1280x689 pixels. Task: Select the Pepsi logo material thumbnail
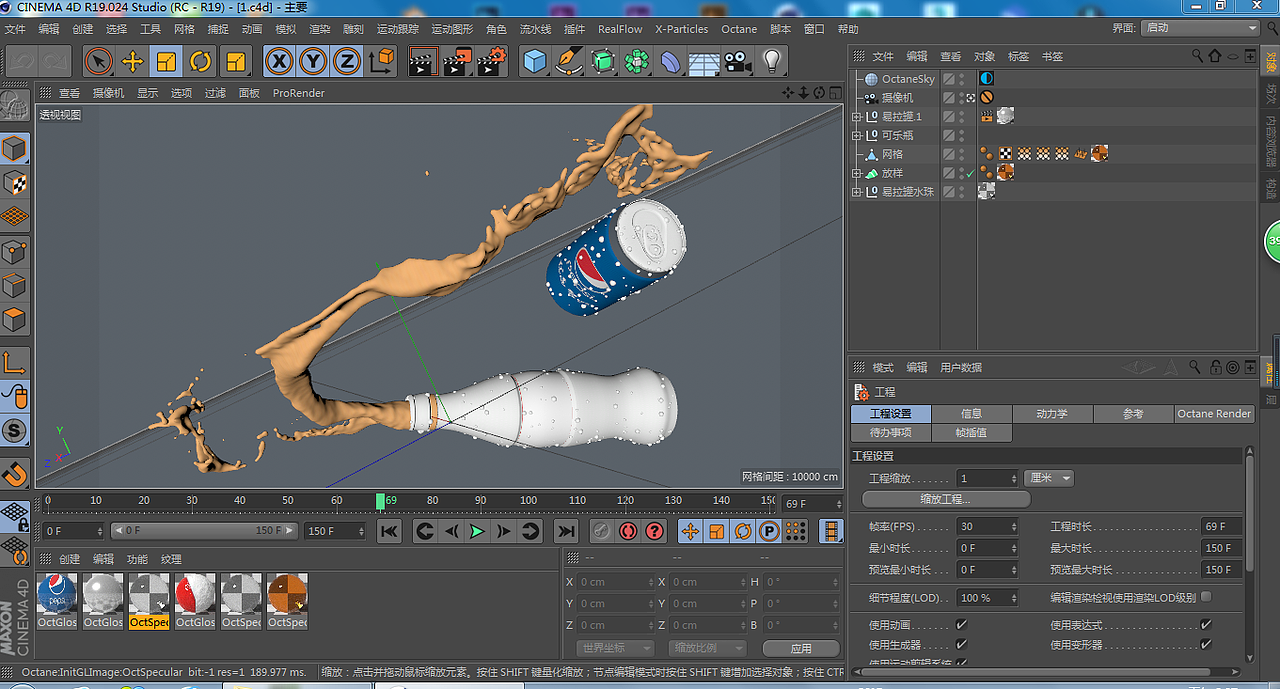coord(57,594)
